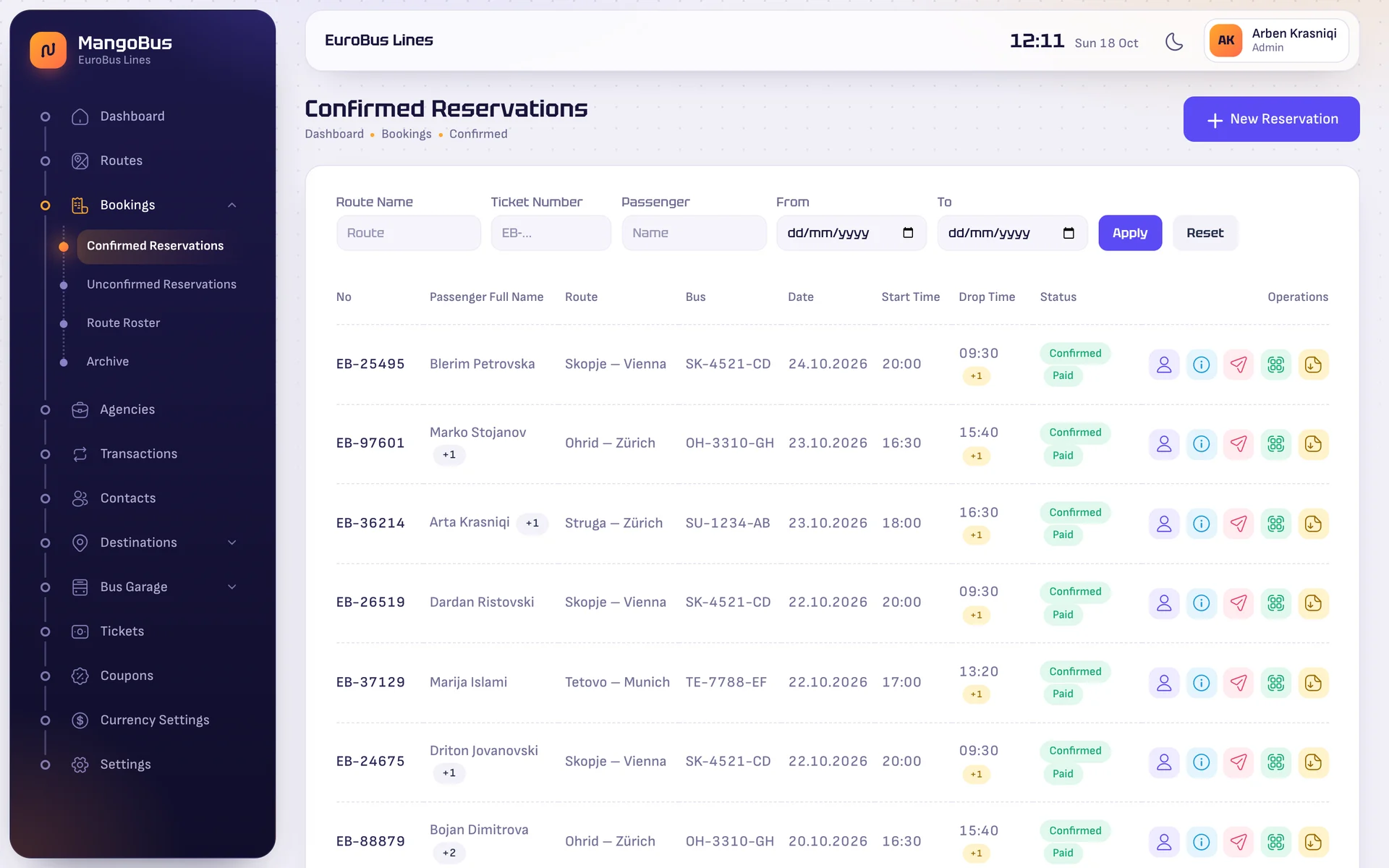Open passenger profile for EB-37129
Viewport: 1389px width, 868px height.
pos(1164,683)
